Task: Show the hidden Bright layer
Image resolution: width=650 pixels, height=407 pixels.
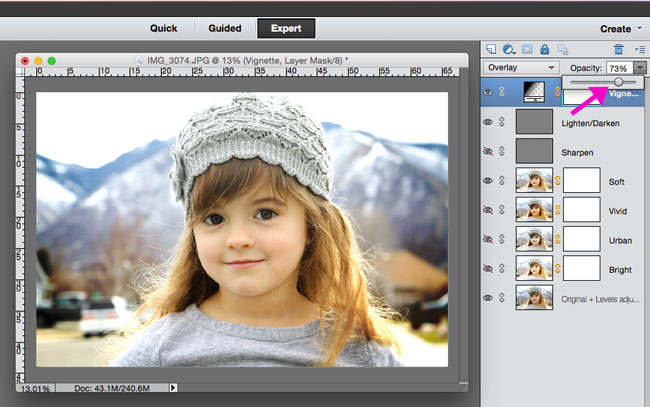Action: point(488,269)
